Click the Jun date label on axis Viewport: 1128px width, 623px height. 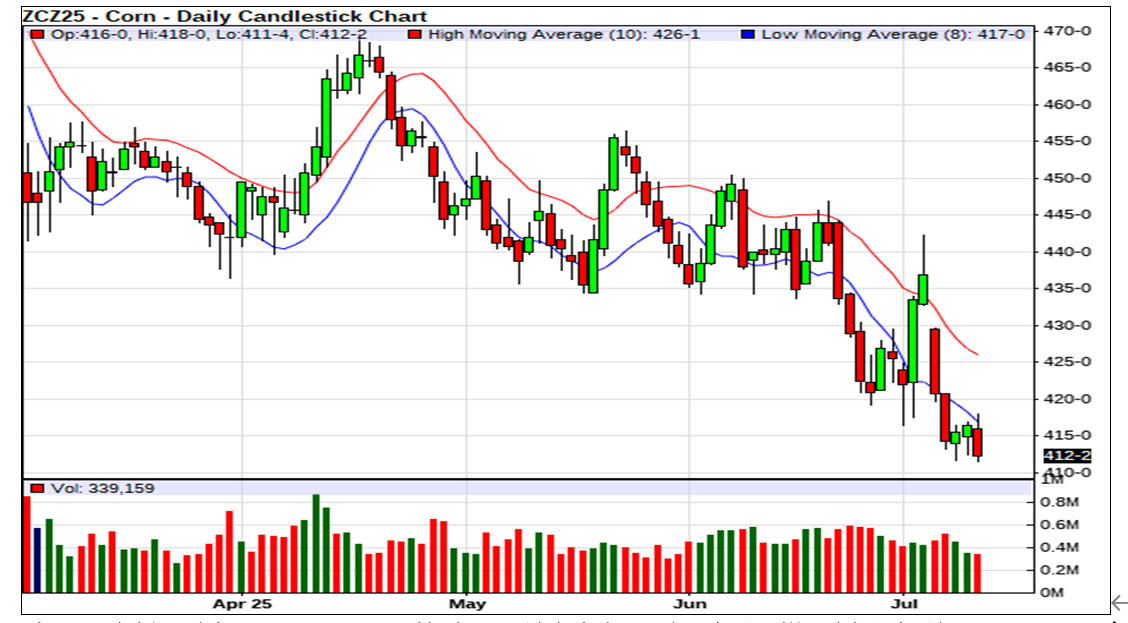690,604
